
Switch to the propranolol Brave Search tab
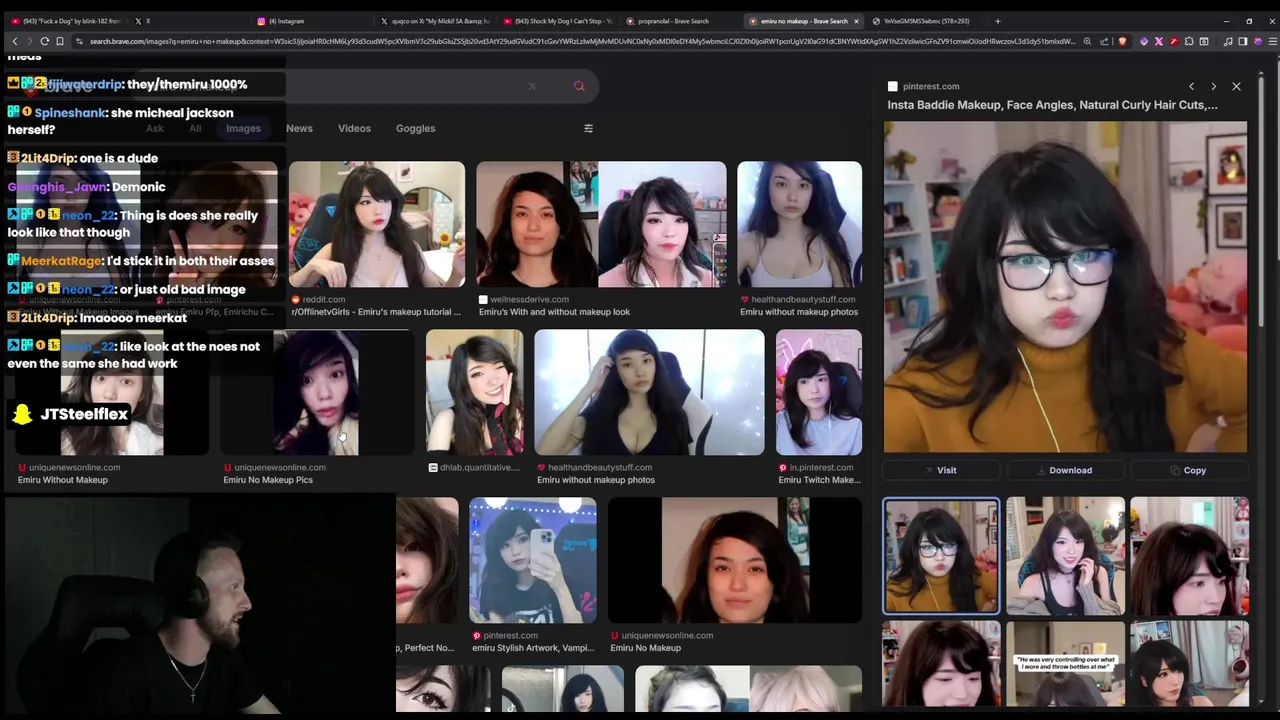click(x=681, y=21)
